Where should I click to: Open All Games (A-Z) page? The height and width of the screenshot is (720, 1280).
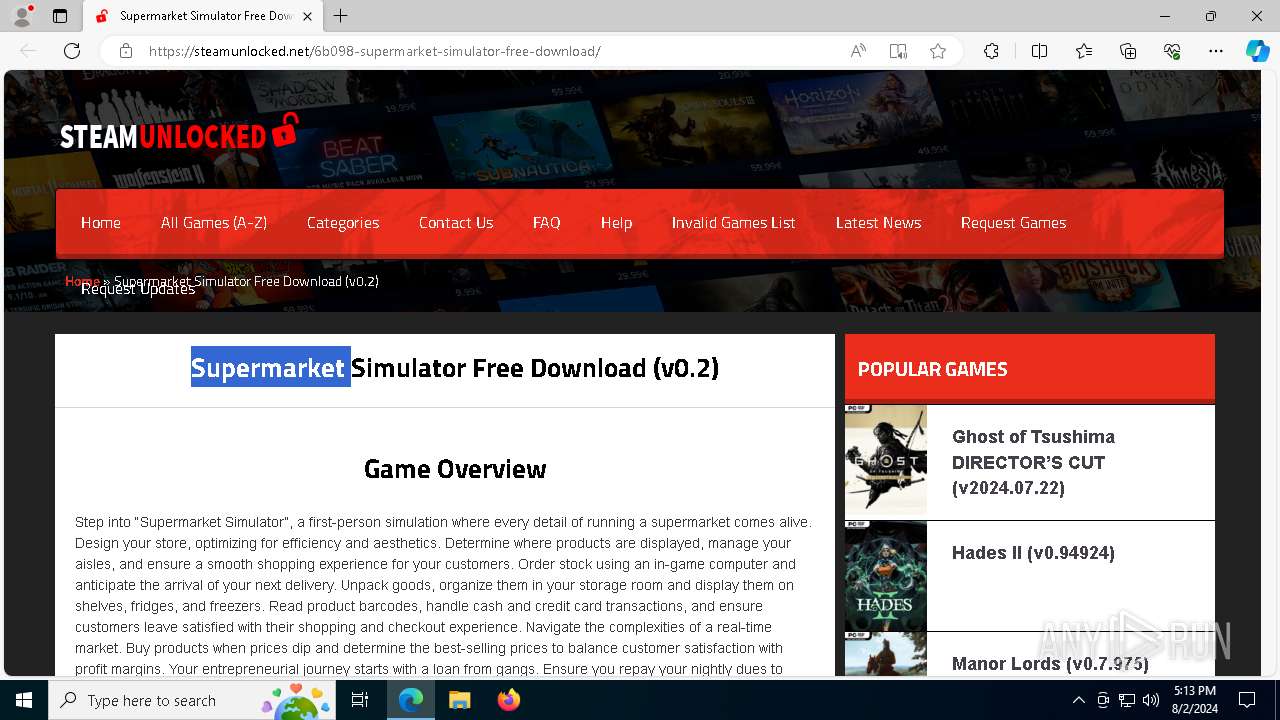pyautogui.click(x=214, y=223)
